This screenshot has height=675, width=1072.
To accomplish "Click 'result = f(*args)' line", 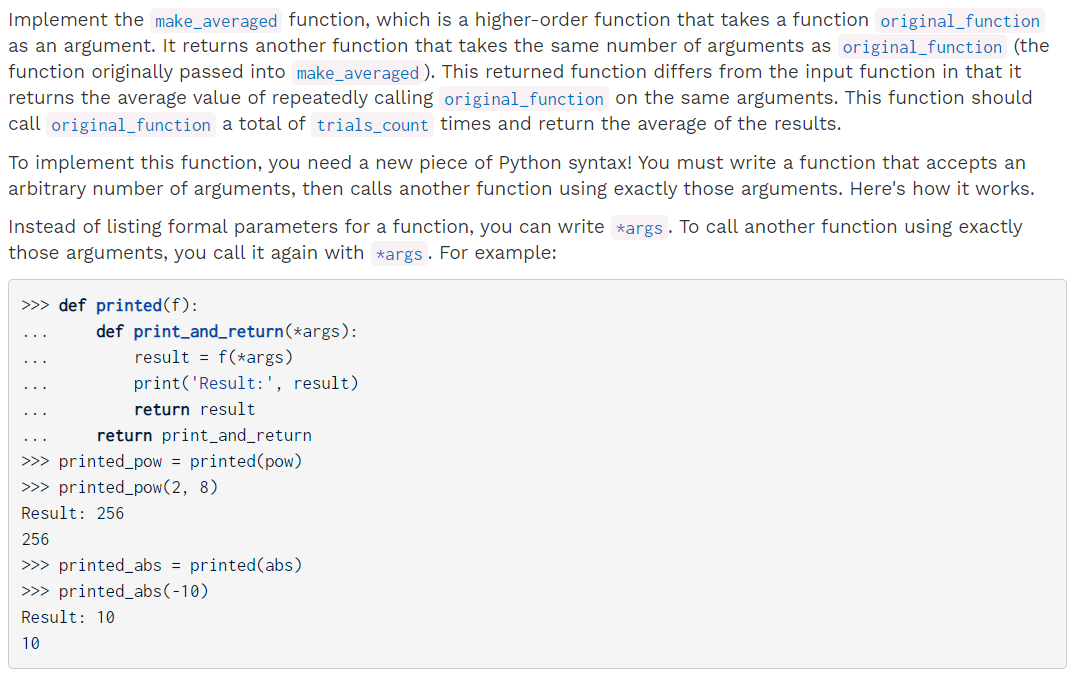I will 213,357.
